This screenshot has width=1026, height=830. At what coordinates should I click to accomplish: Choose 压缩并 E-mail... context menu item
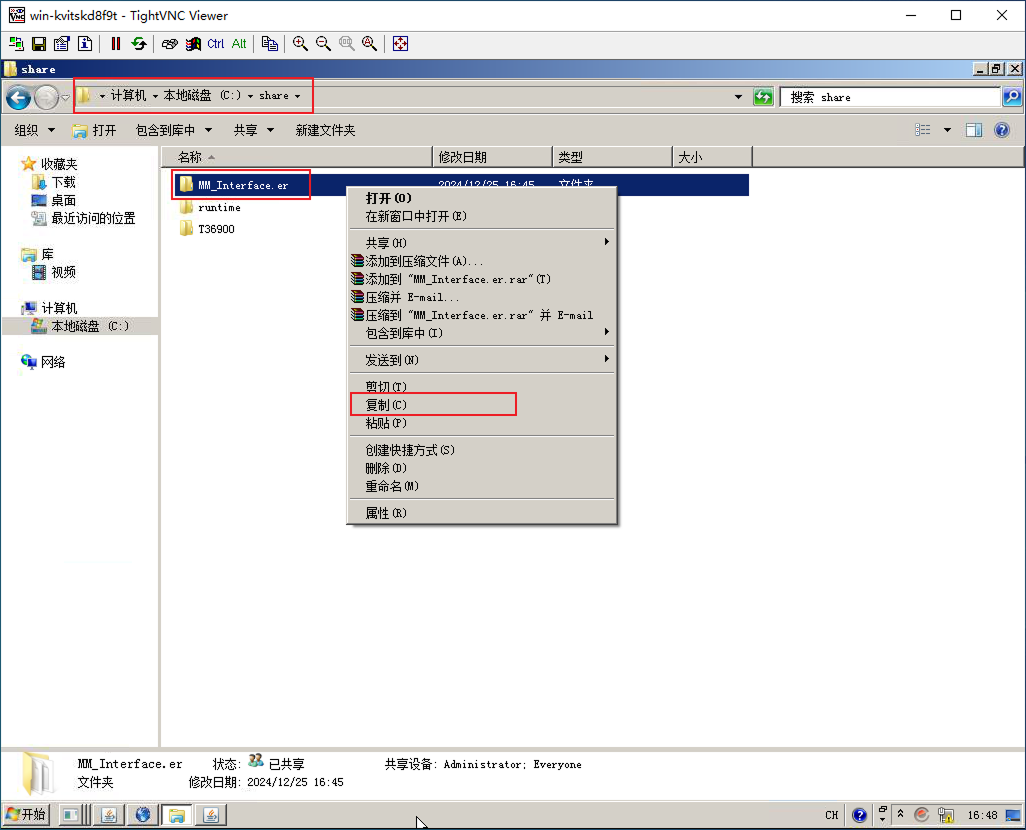click(x=481, y=297)
